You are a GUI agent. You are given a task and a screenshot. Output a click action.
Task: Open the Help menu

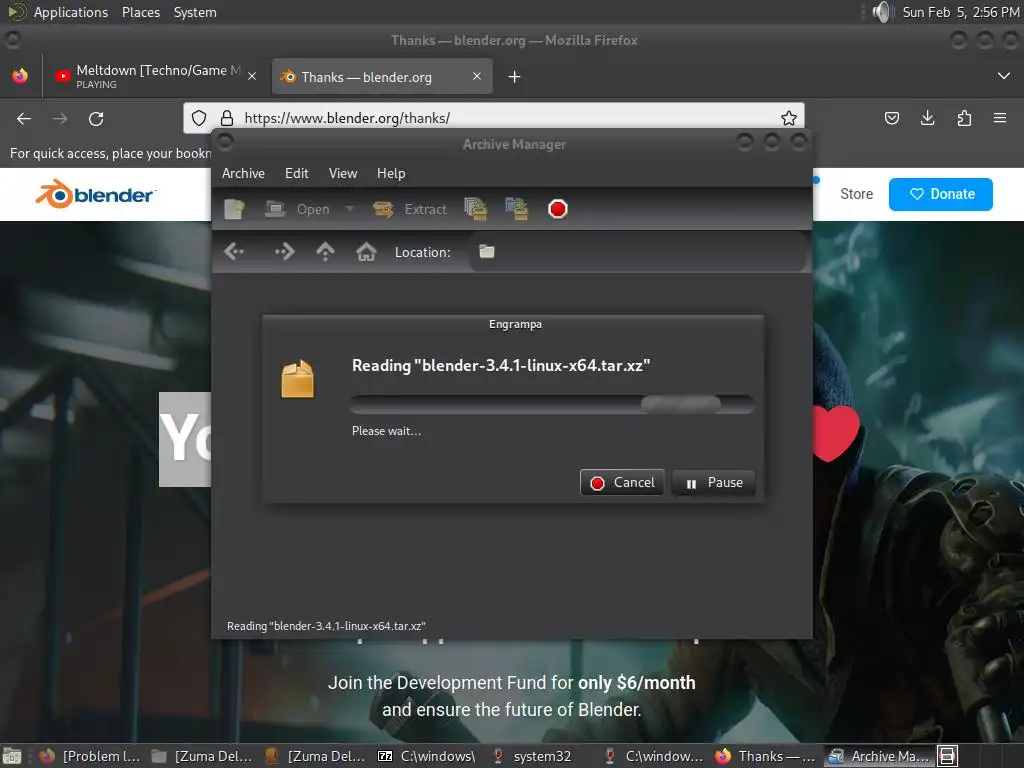[391, 173]
